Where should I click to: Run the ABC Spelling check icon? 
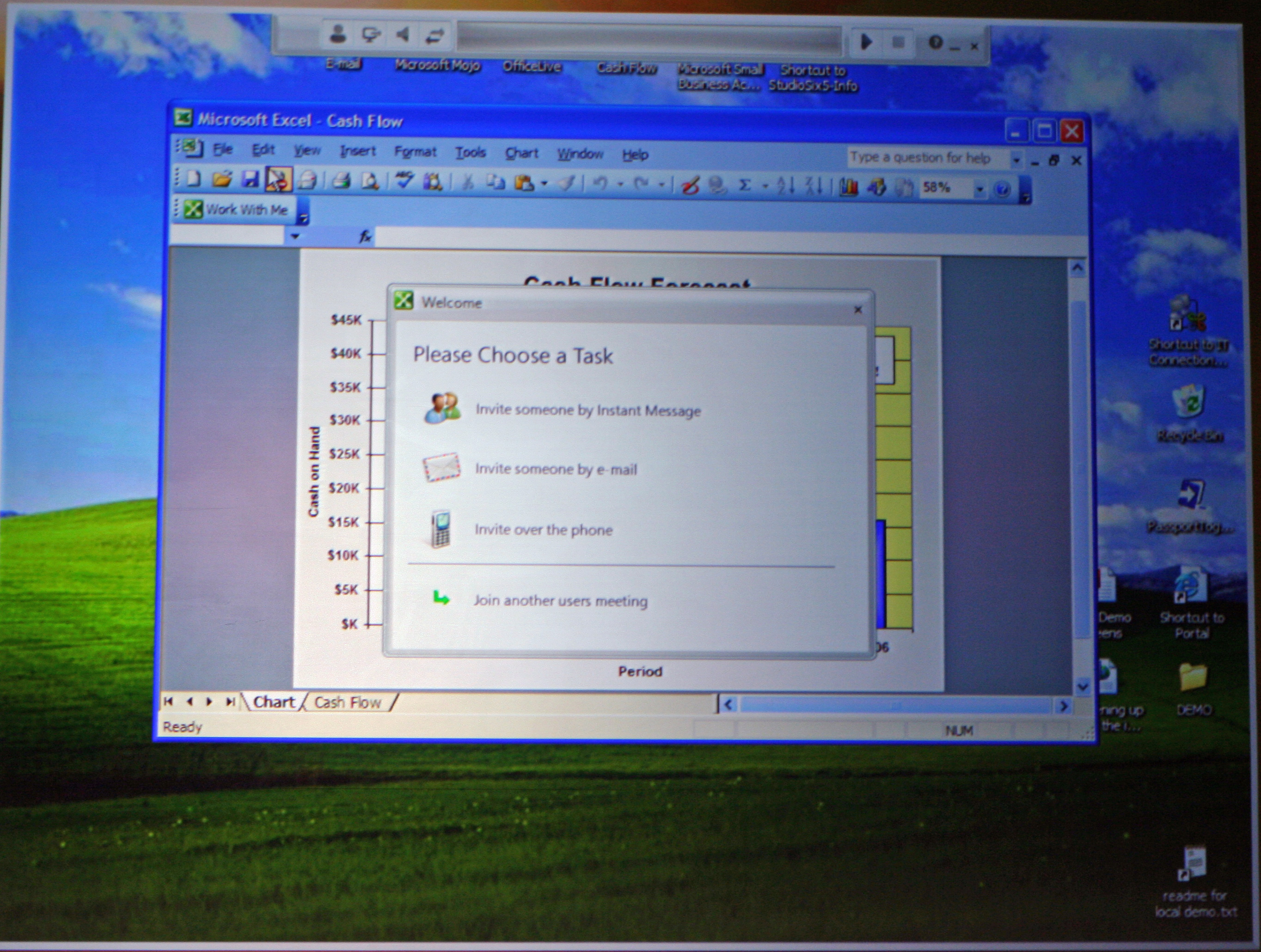point(404,182)
